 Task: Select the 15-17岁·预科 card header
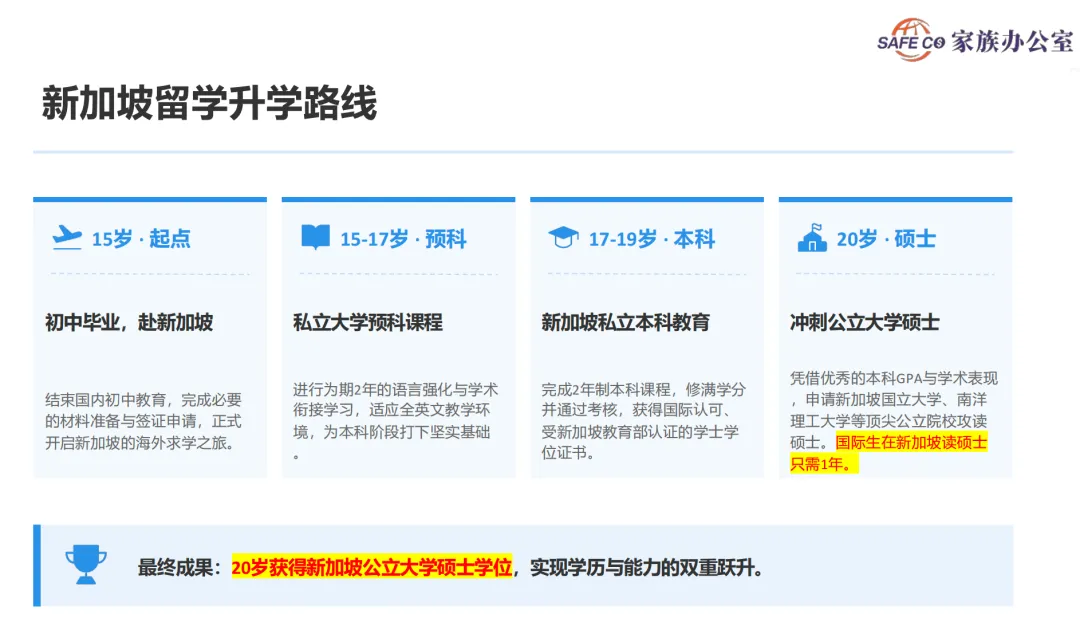pos(404,239)
